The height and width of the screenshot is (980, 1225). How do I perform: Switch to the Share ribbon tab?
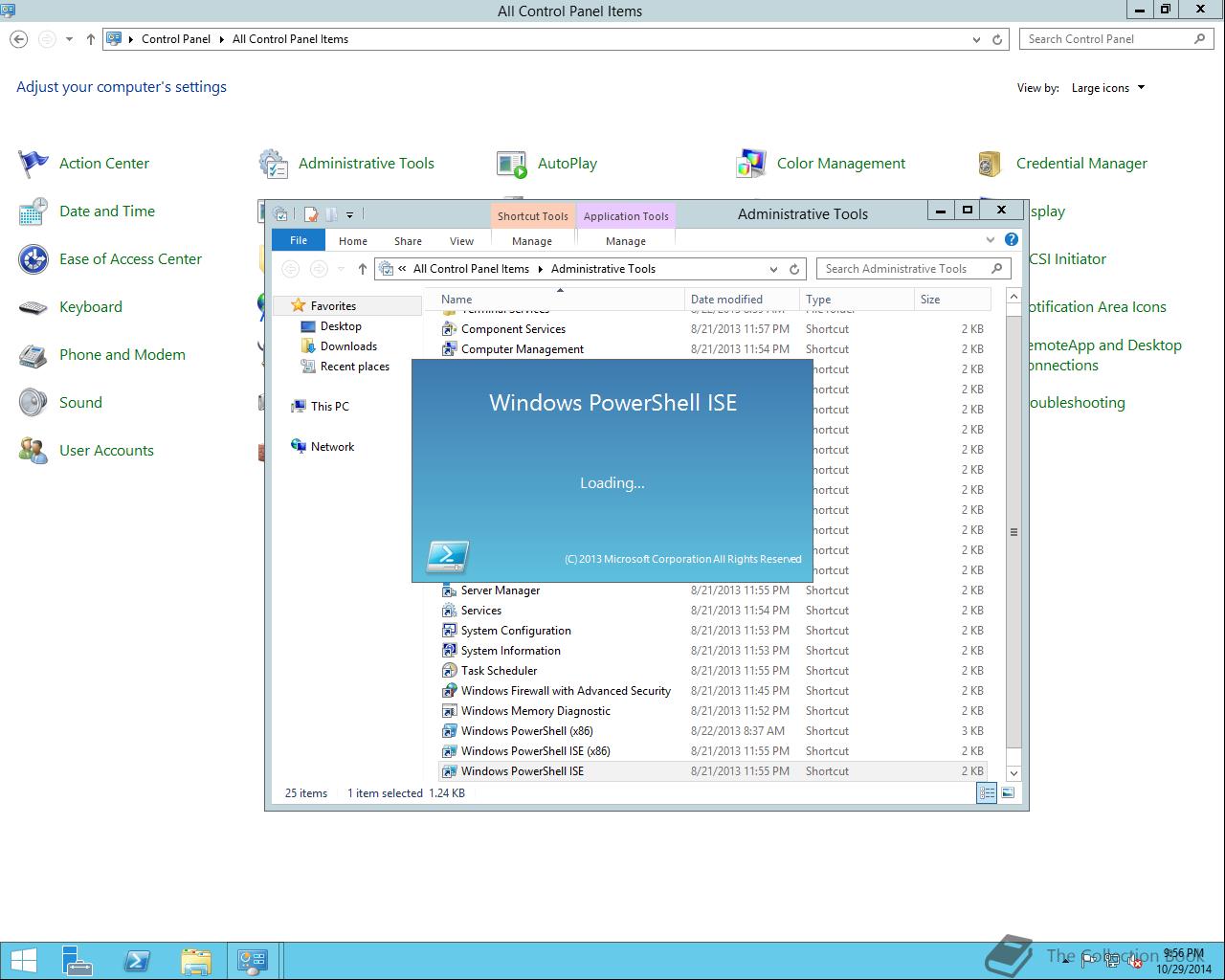tap(408, 241)
